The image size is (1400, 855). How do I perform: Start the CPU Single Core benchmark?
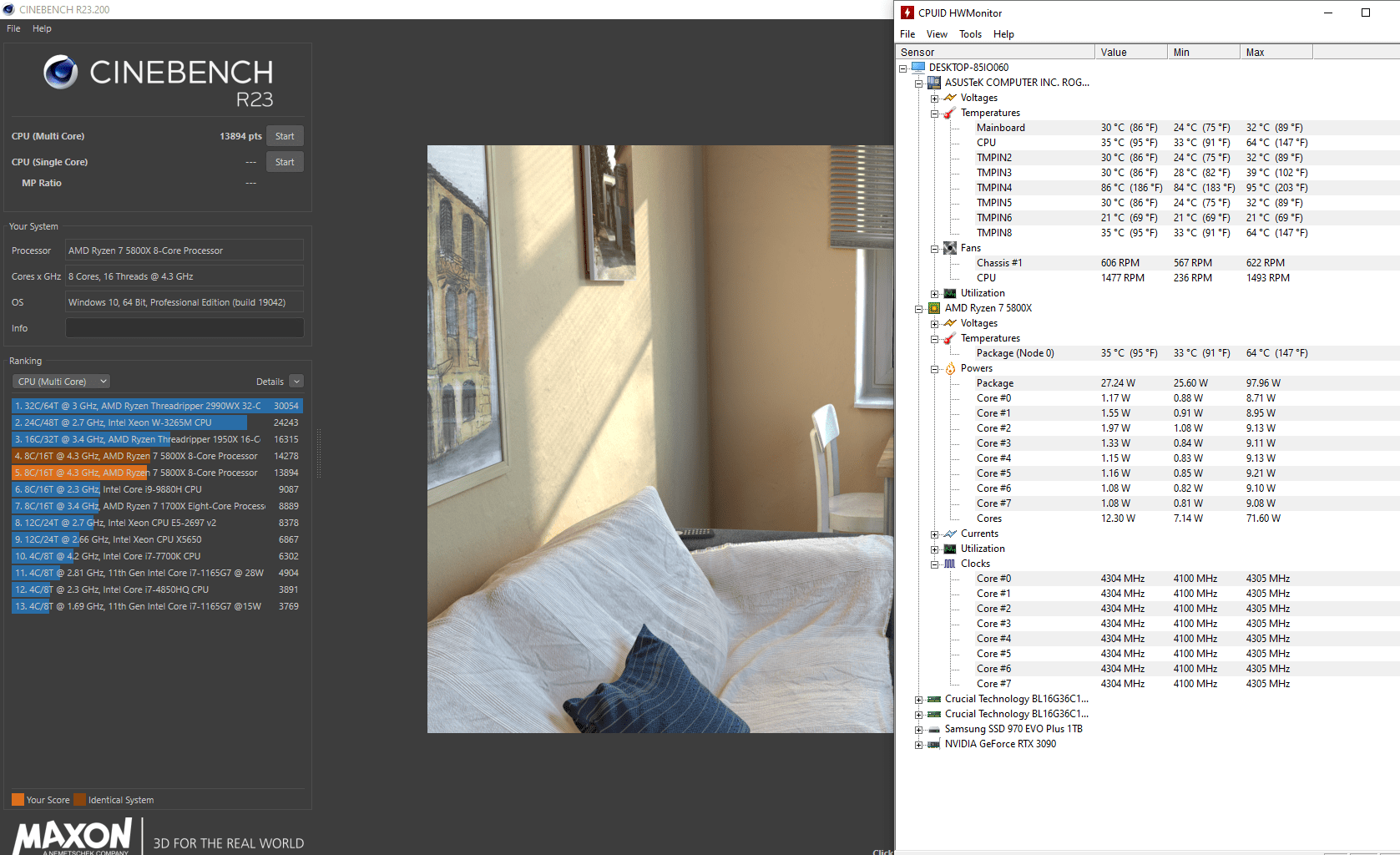285,162
